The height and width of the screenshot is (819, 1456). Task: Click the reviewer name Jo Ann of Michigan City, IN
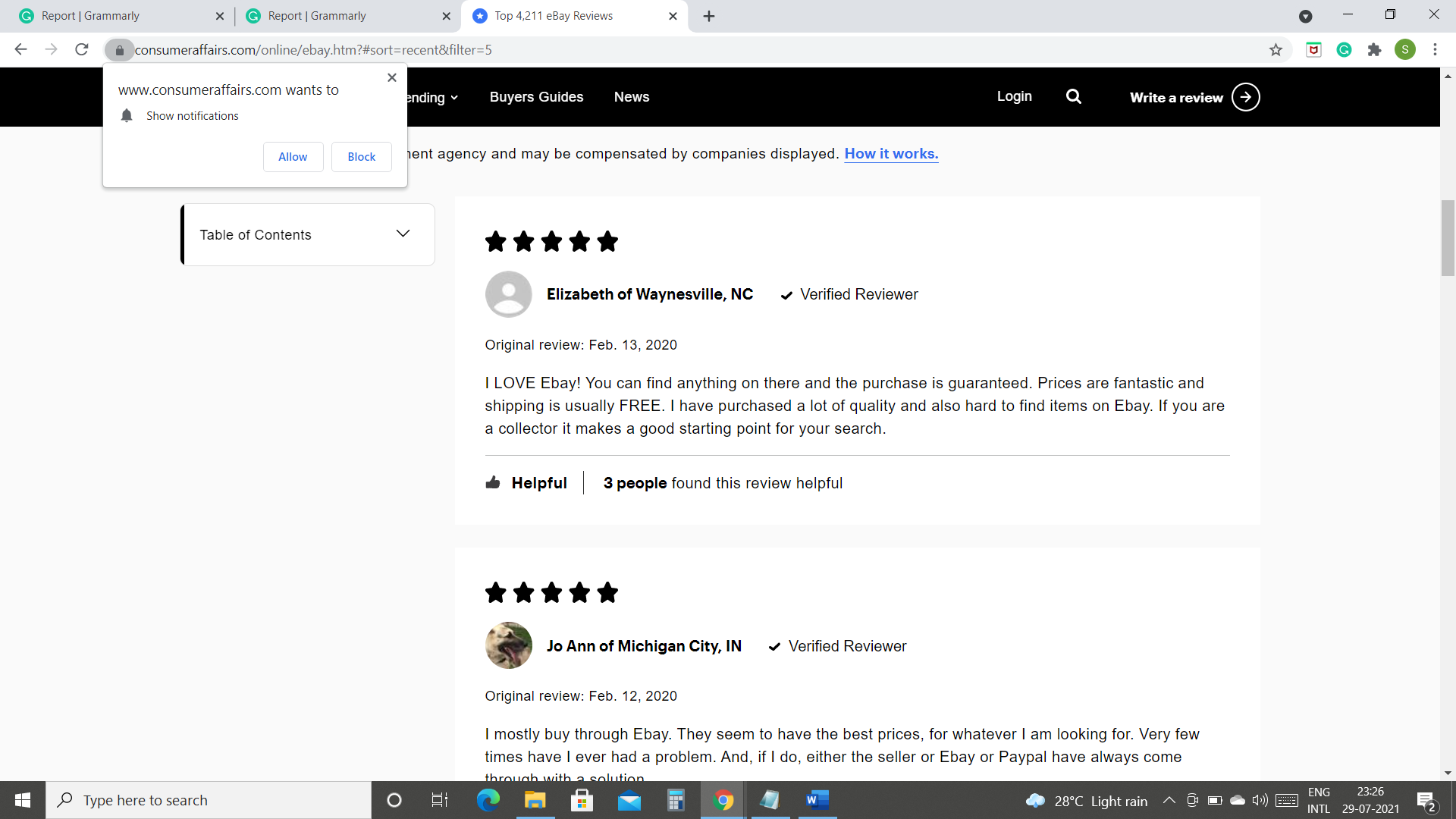pos(644,646)
